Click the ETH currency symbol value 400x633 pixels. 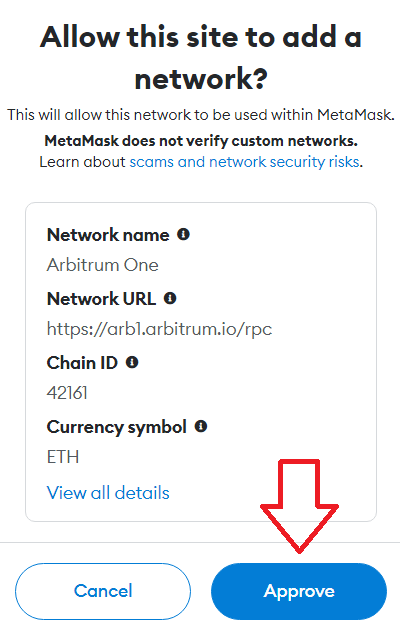pos(63,457)
